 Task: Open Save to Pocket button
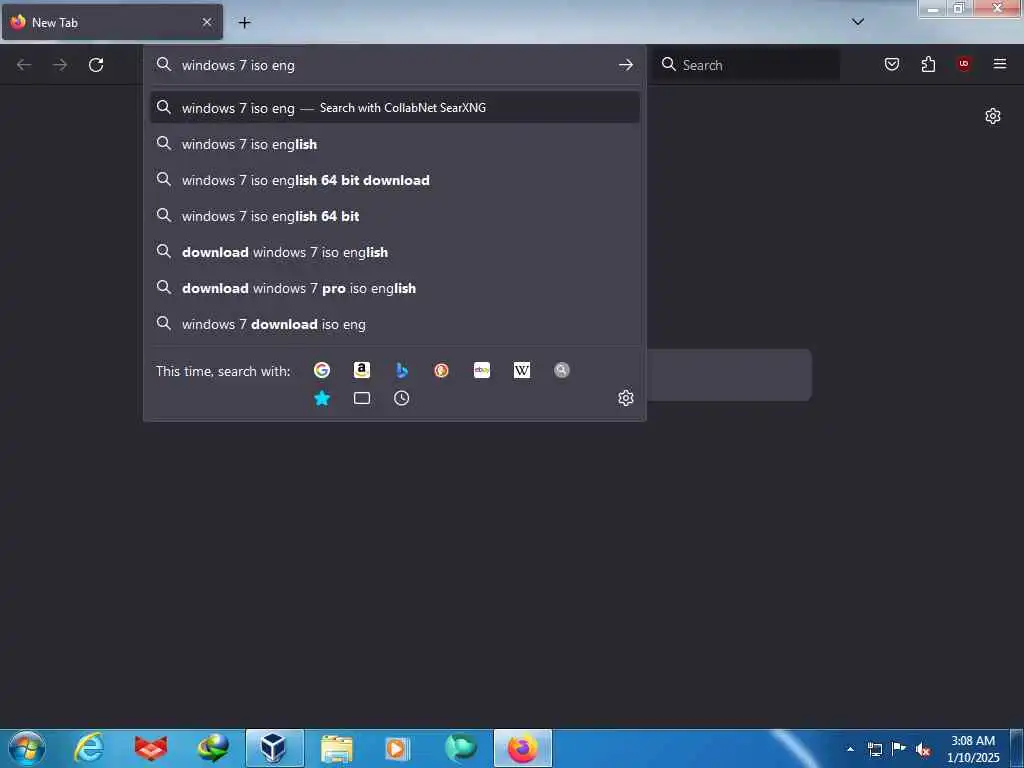(892, 64)
